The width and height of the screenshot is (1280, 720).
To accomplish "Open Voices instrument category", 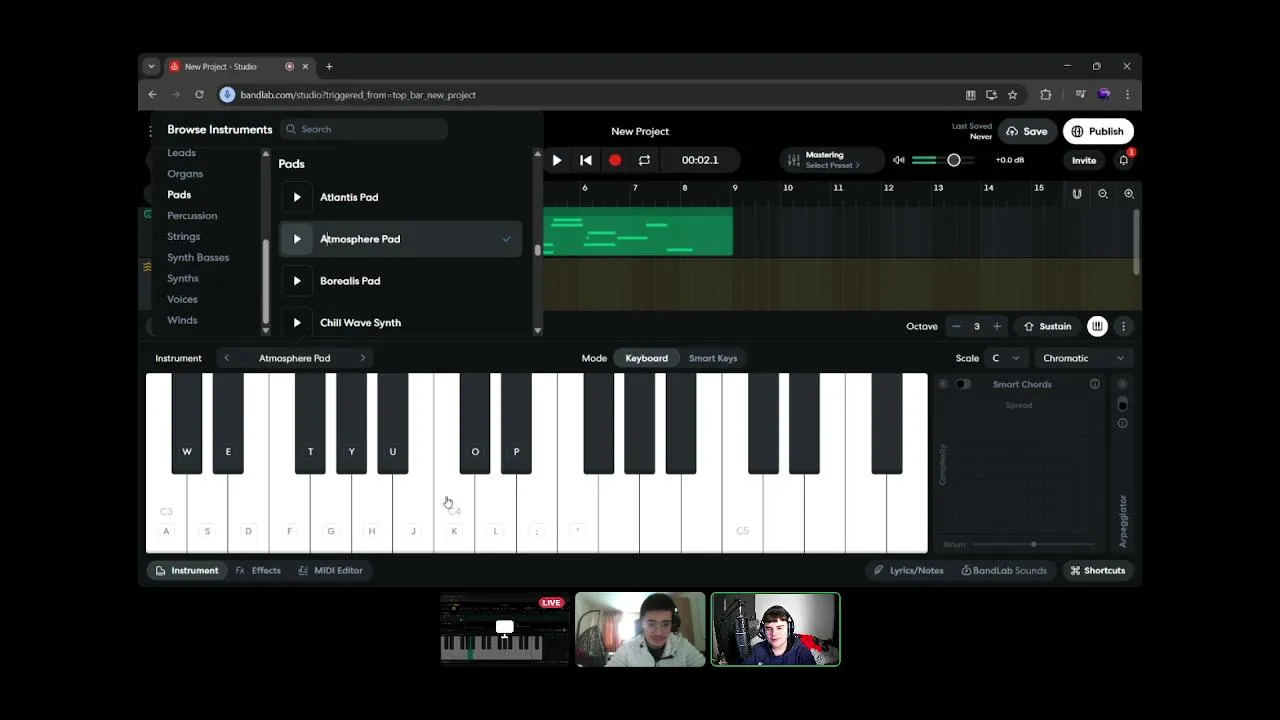I will [x=182, y=299].
